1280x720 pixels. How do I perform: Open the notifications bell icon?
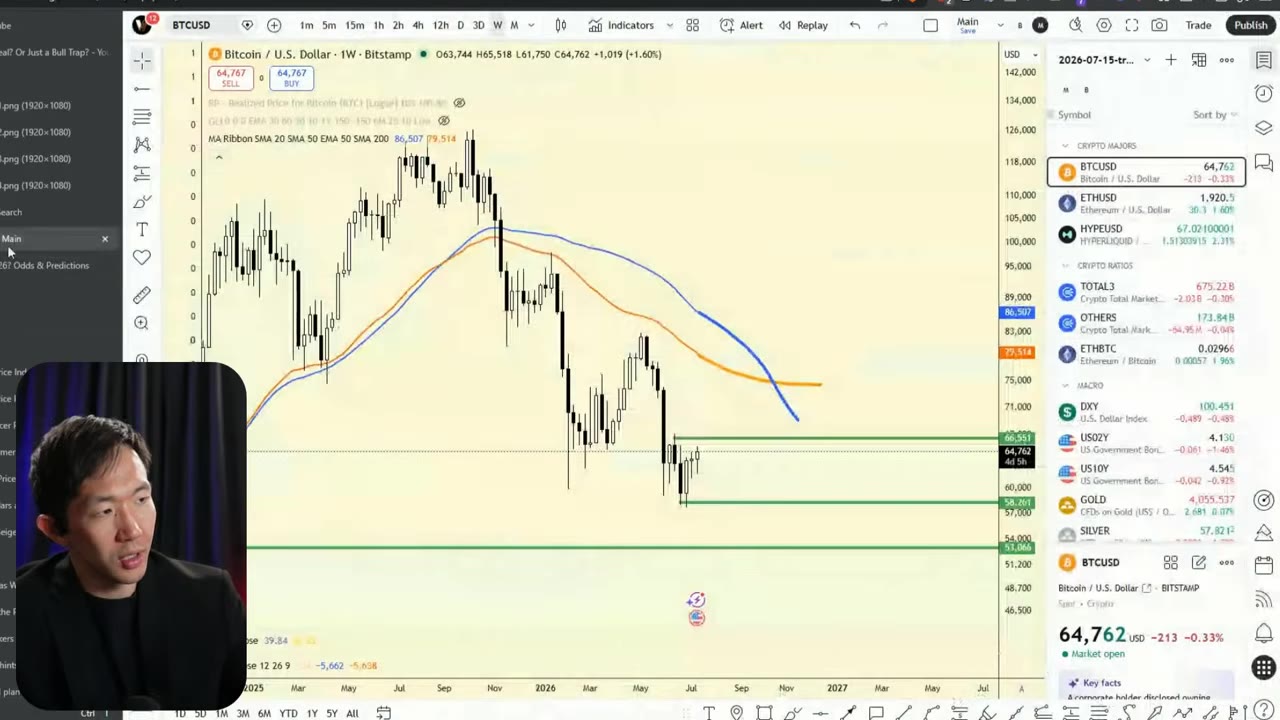click(x=1264, y=633)
